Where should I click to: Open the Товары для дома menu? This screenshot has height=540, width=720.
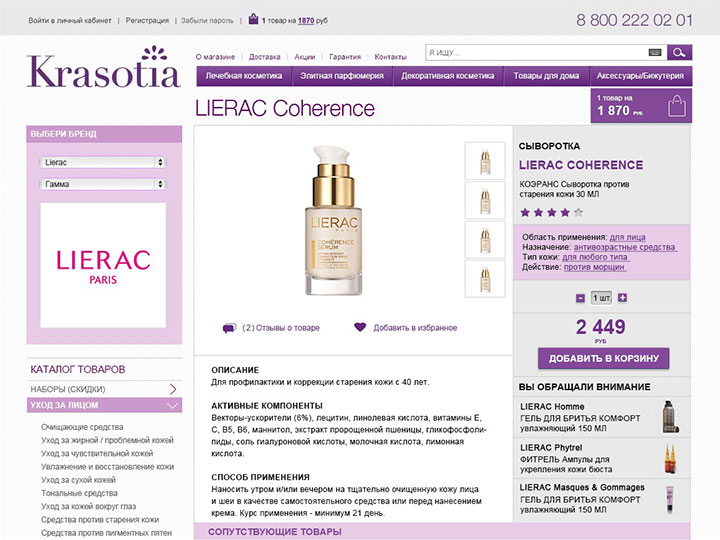pos(546,76)
